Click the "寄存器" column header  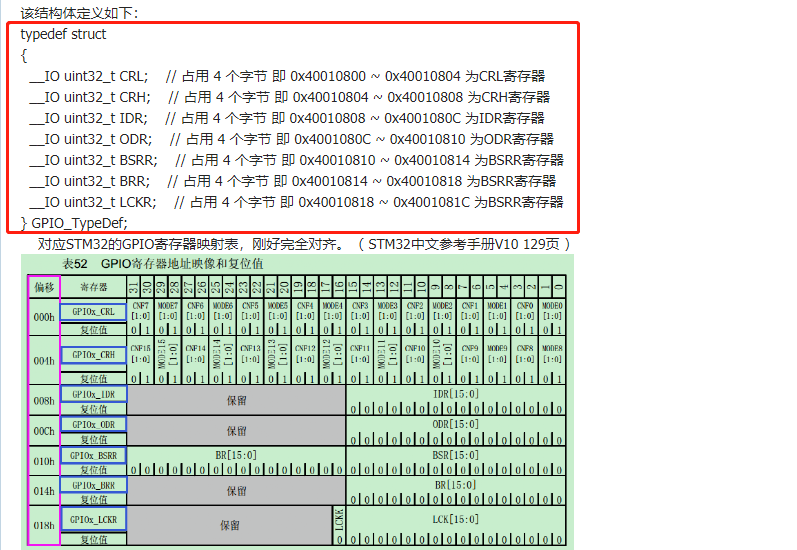point(94,287)
